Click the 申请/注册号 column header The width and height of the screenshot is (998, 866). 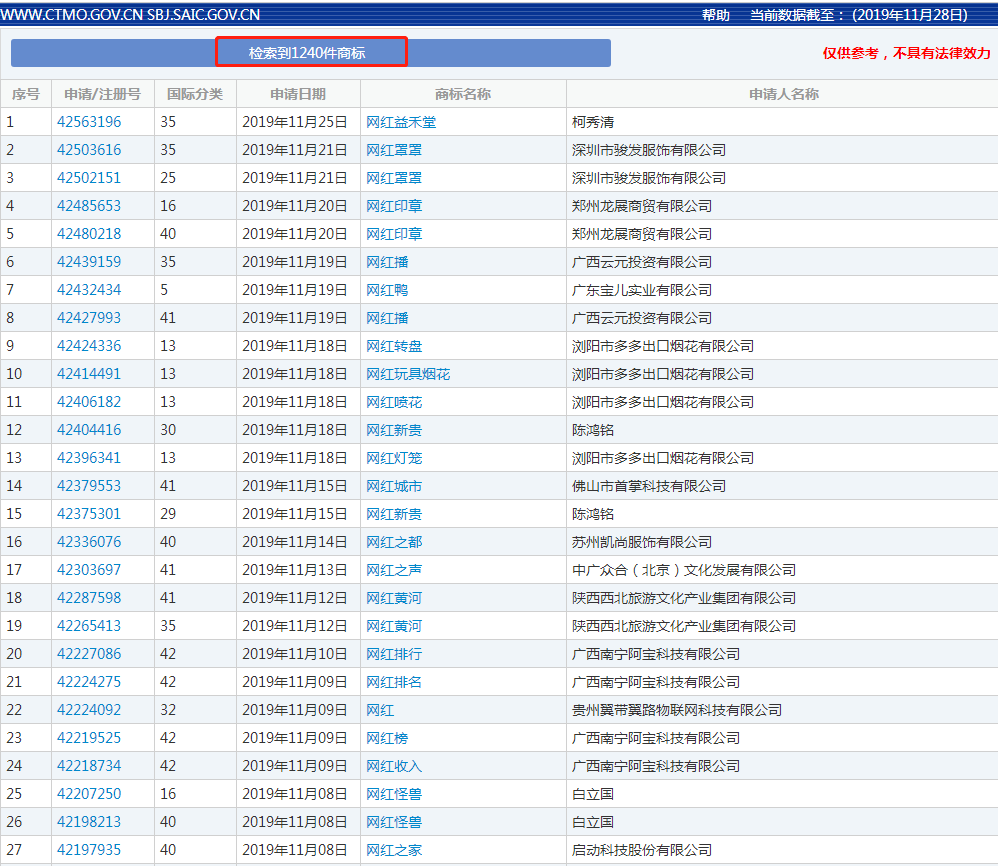[x=102, y=94]
